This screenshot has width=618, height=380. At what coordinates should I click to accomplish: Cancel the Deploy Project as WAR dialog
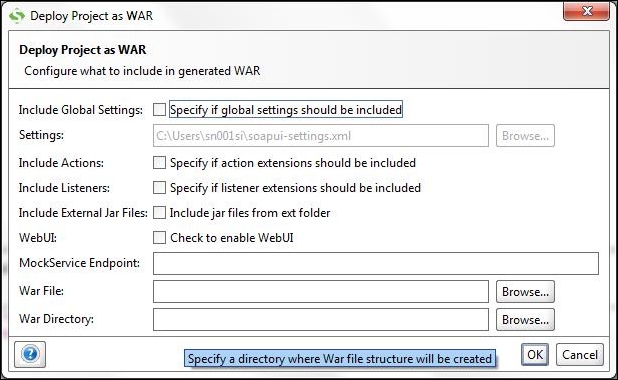point(580,354)
